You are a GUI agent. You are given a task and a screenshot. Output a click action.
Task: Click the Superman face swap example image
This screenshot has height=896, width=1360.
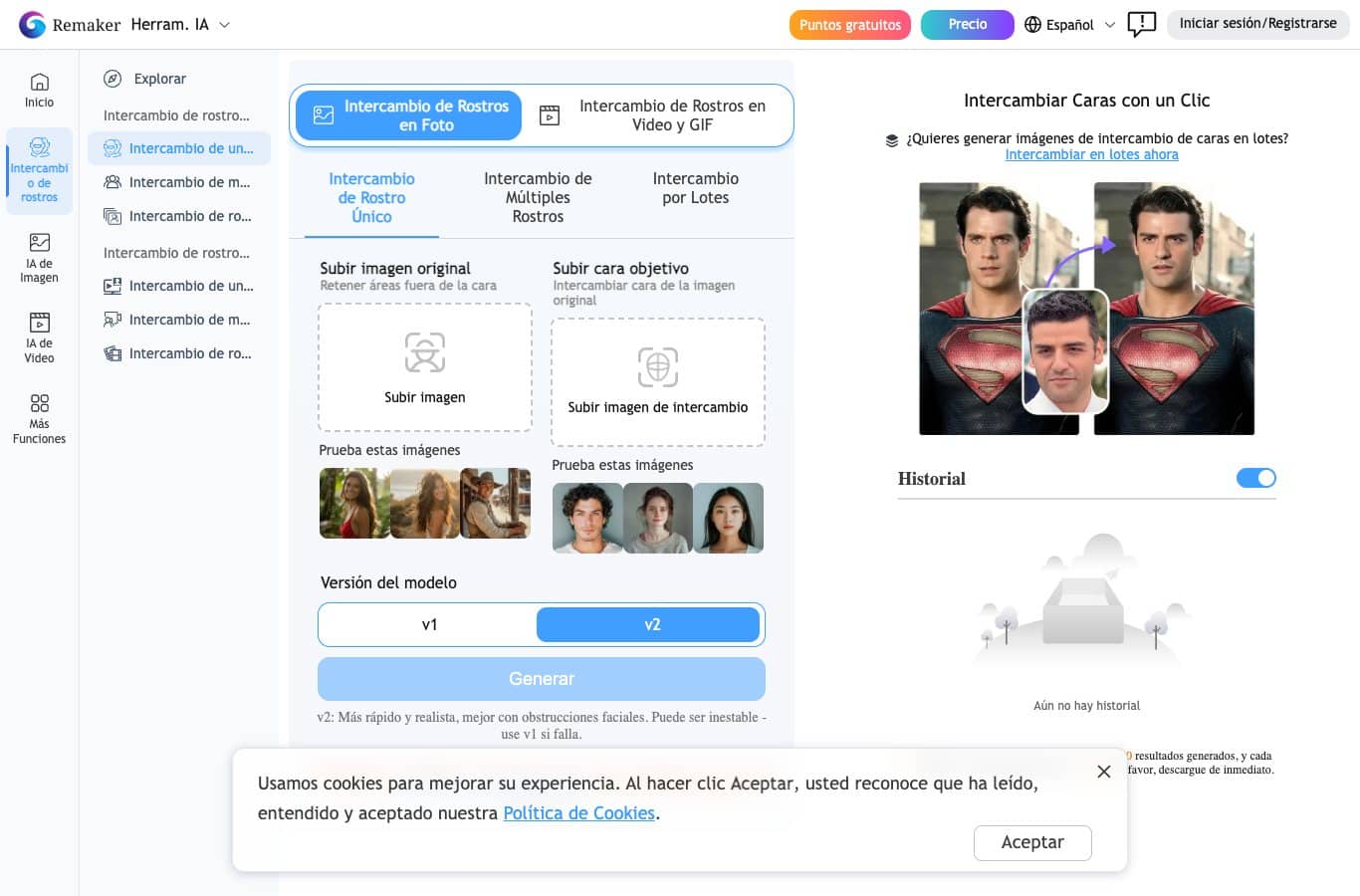(1086, 309)
